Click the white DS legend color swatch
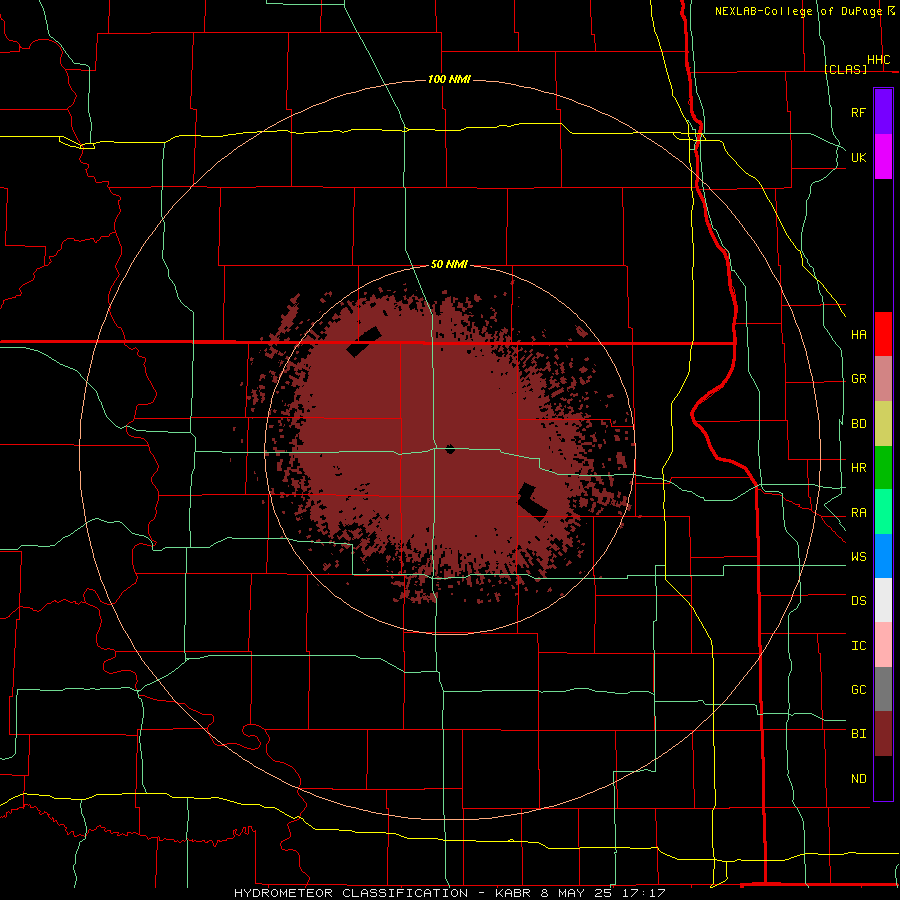900x900 pixels. click(x=883, y=600)
